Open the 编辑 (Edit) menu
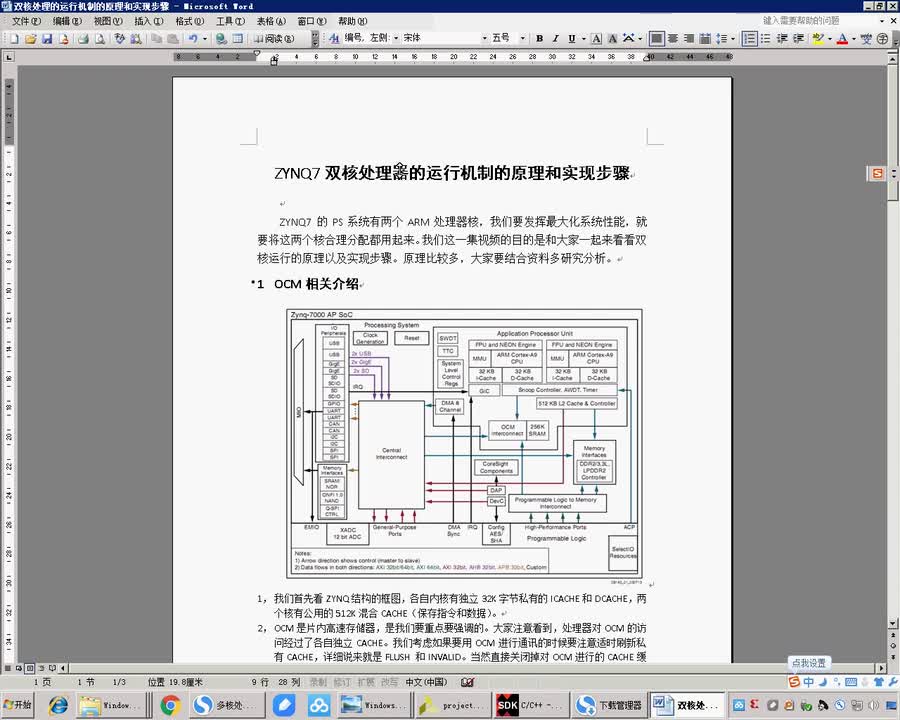The height and width of the screenshot is (720, 900). click(67, 21)
